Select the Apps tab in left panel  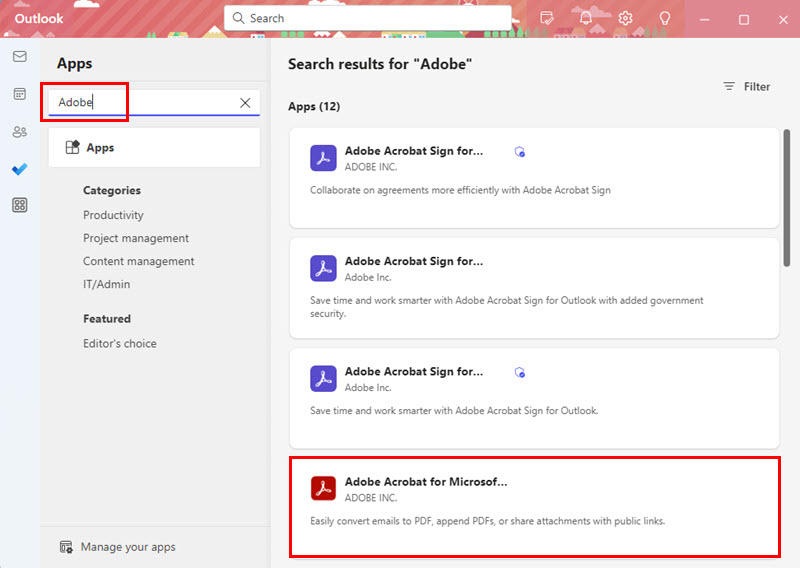[x=154, y=147]
